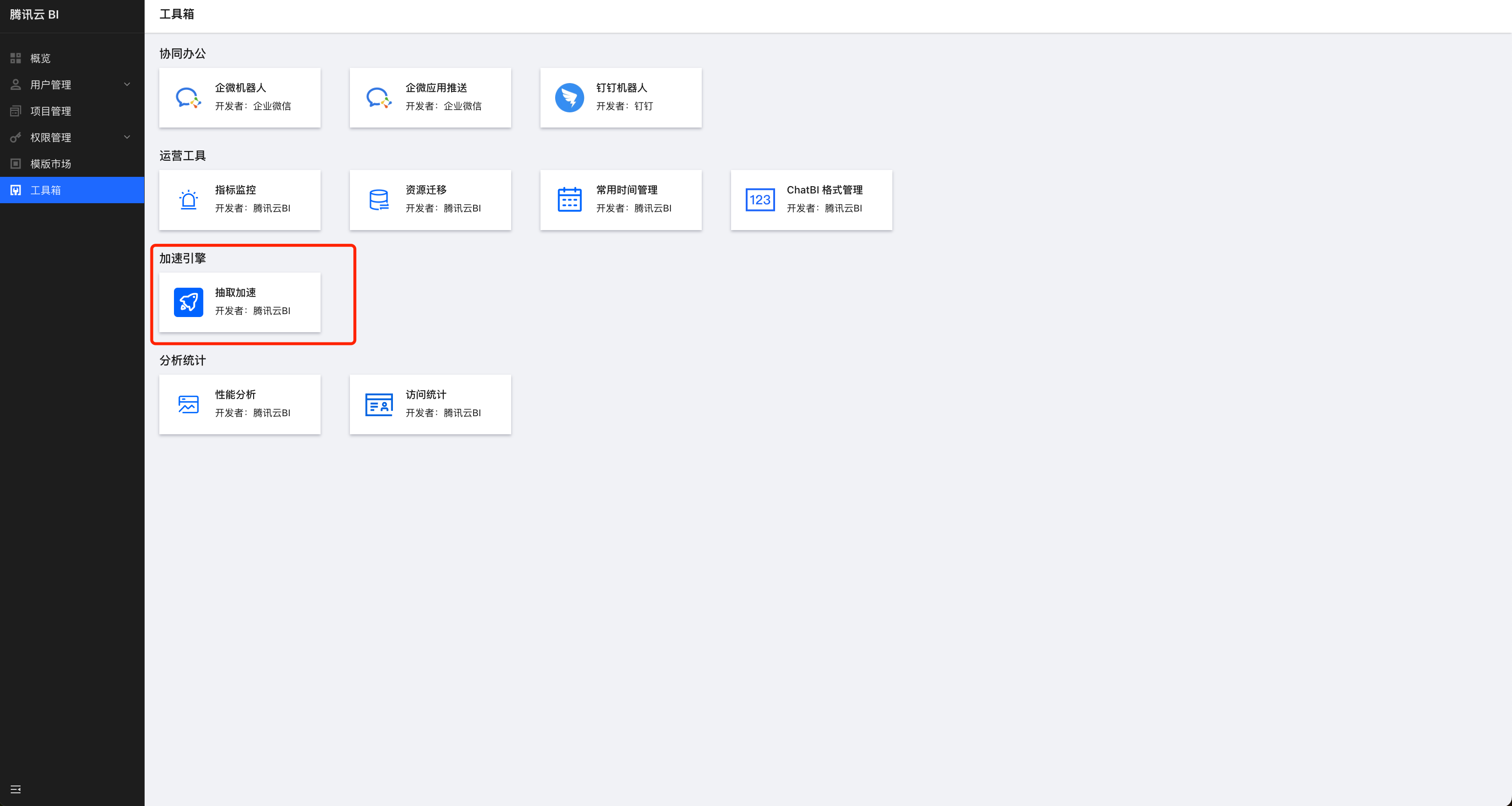The height and width of the screenshot is (806, 1512).
Task: Click the 用户管理 person icon
Action: click(16, 85)
